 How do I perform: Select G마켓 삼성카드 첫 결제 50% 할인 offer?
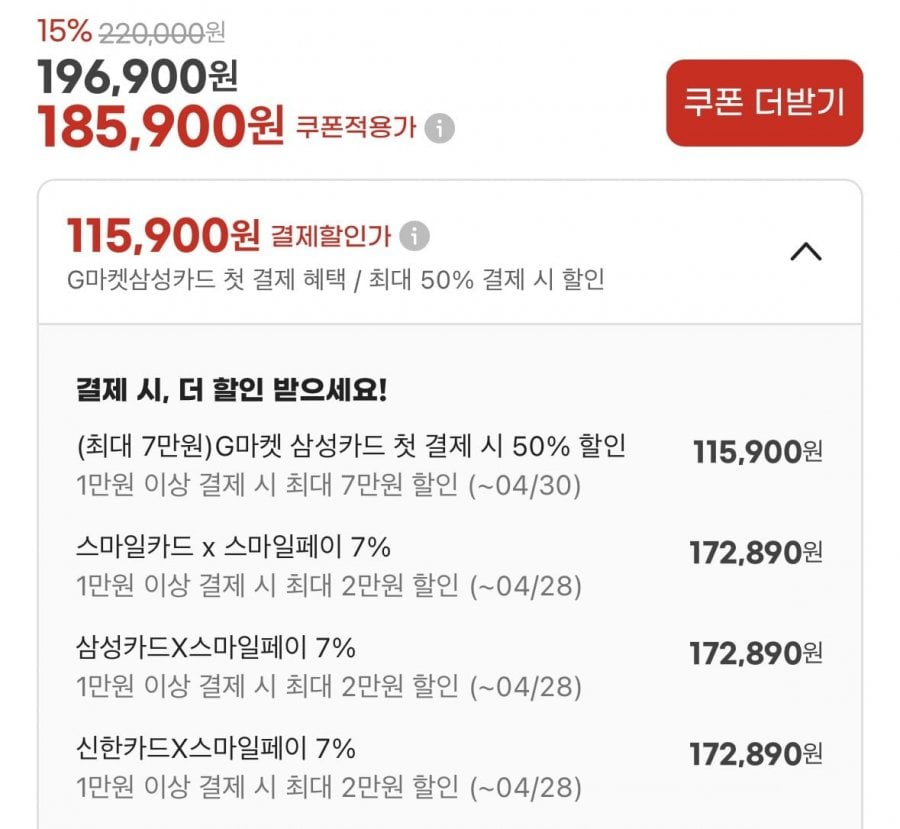[351, 446]
